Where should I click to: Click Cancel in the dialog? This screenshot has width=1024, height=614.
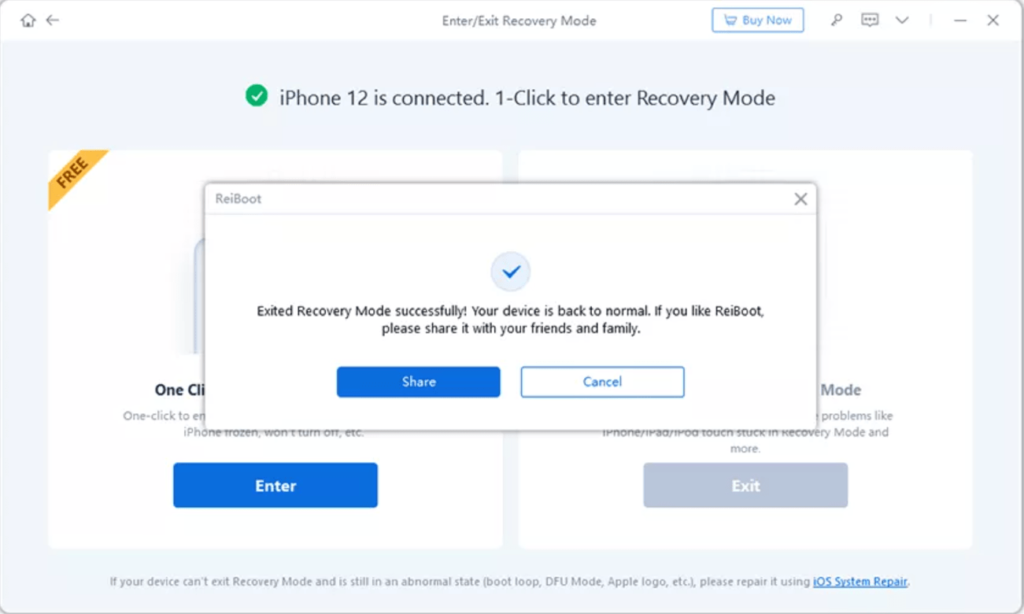pyautogui.click(x=602, y=381)
